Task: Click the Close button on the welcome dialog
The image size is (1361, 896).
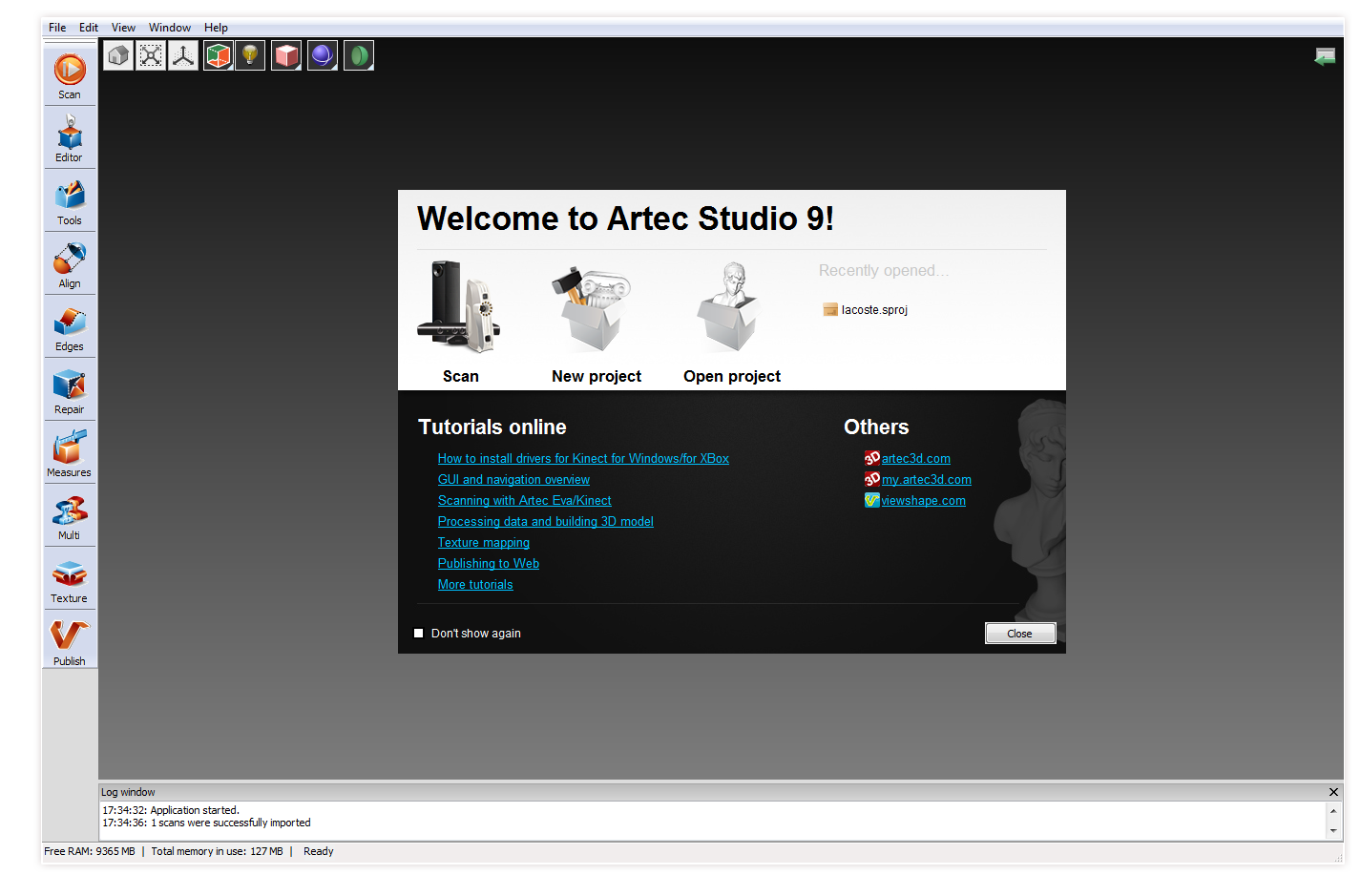Action: coord(1019,633)
